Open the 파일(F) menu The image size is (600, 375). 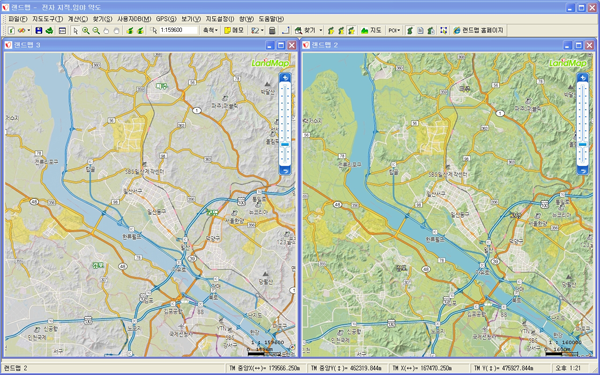point(18,19)
